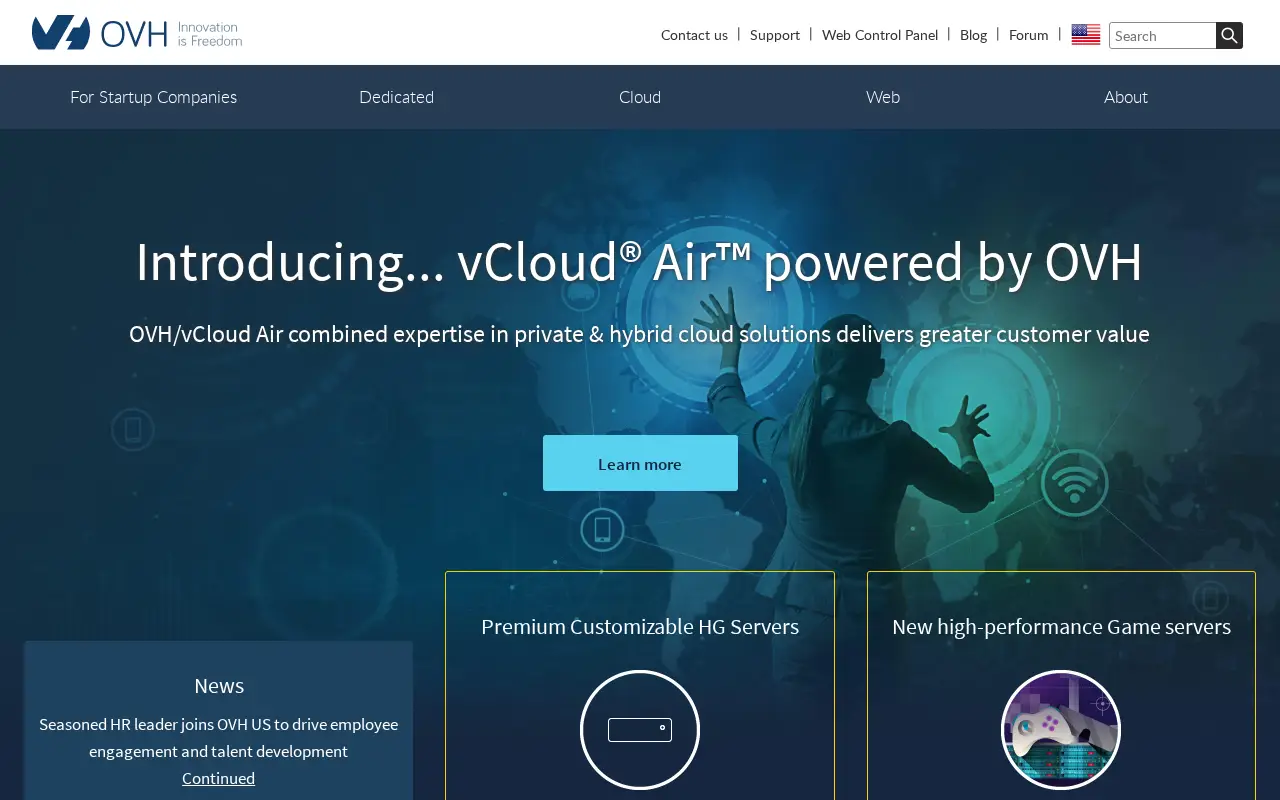Click the HG server icon circle
Image resolution: width=1280 pixels, height=800 pixels.
(x=640, y=730)
